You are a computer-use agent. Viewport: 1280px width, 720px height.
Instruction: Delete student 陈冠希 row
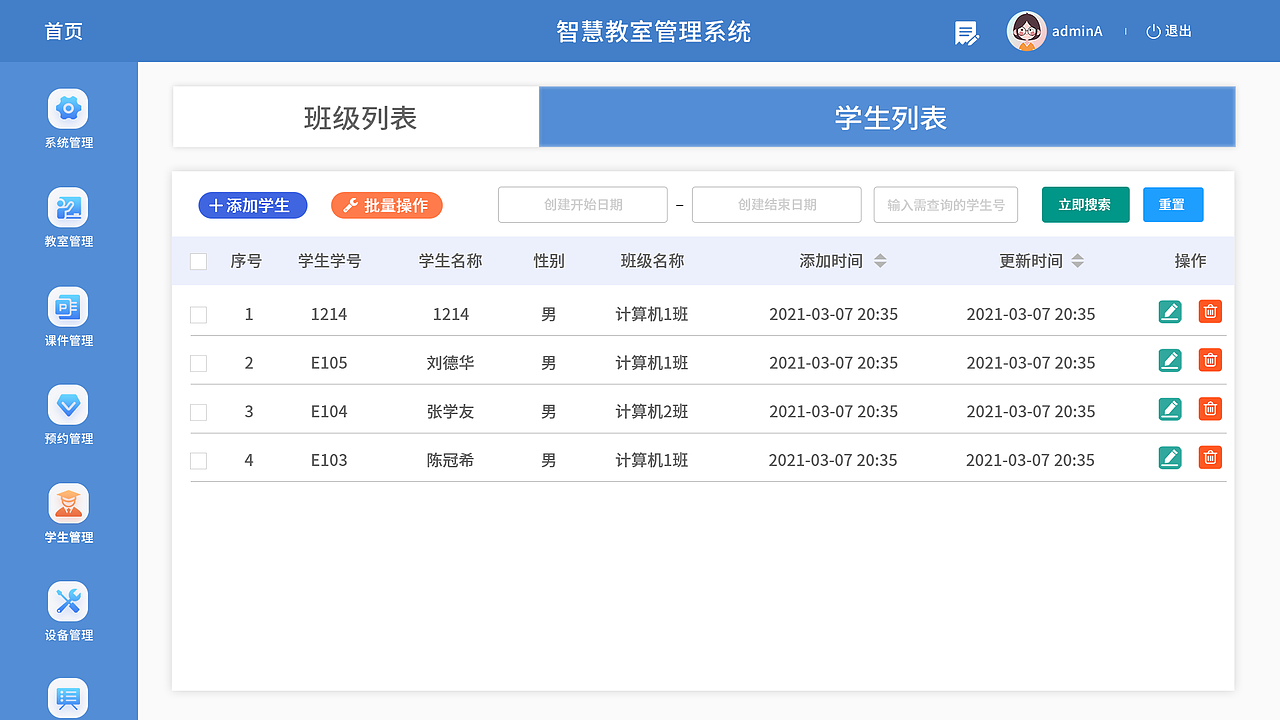[x=1210, y=458]
